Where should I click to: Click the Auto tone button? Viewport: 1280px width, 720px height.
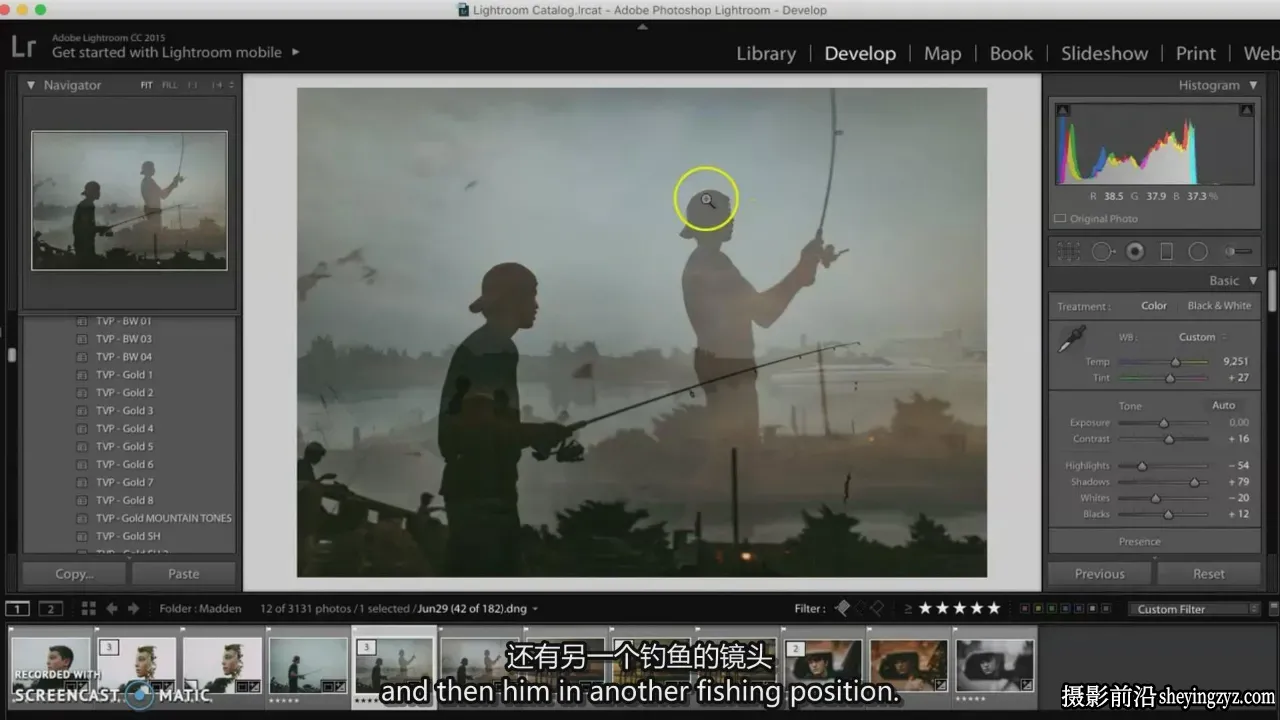click(1224, 405)
